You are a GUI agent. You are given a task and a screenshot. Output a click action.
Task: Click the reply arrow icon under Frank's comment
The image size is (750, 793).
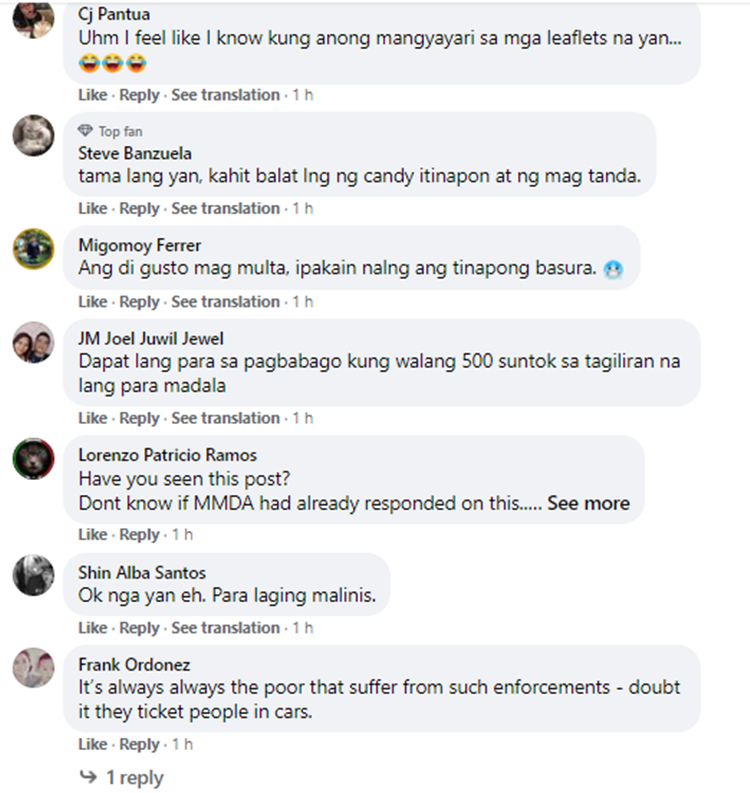pos(89,776)
